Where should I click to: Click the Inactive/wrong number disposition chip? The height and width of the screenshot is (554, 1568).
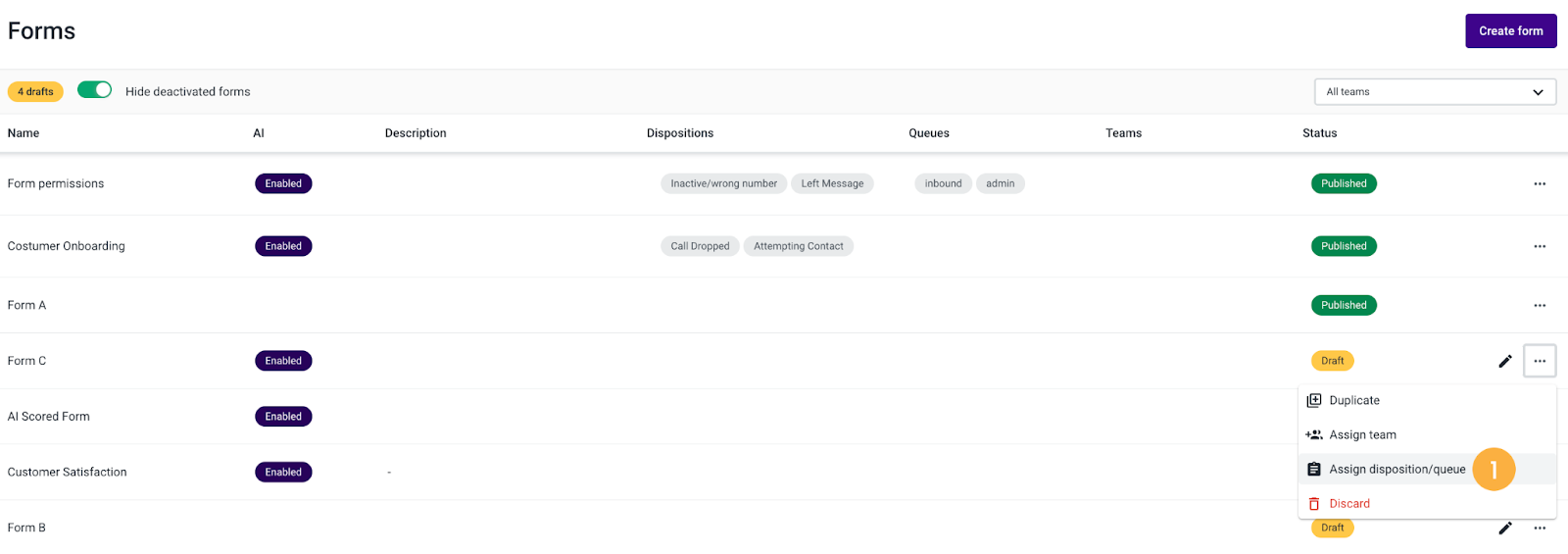[723, 183]
